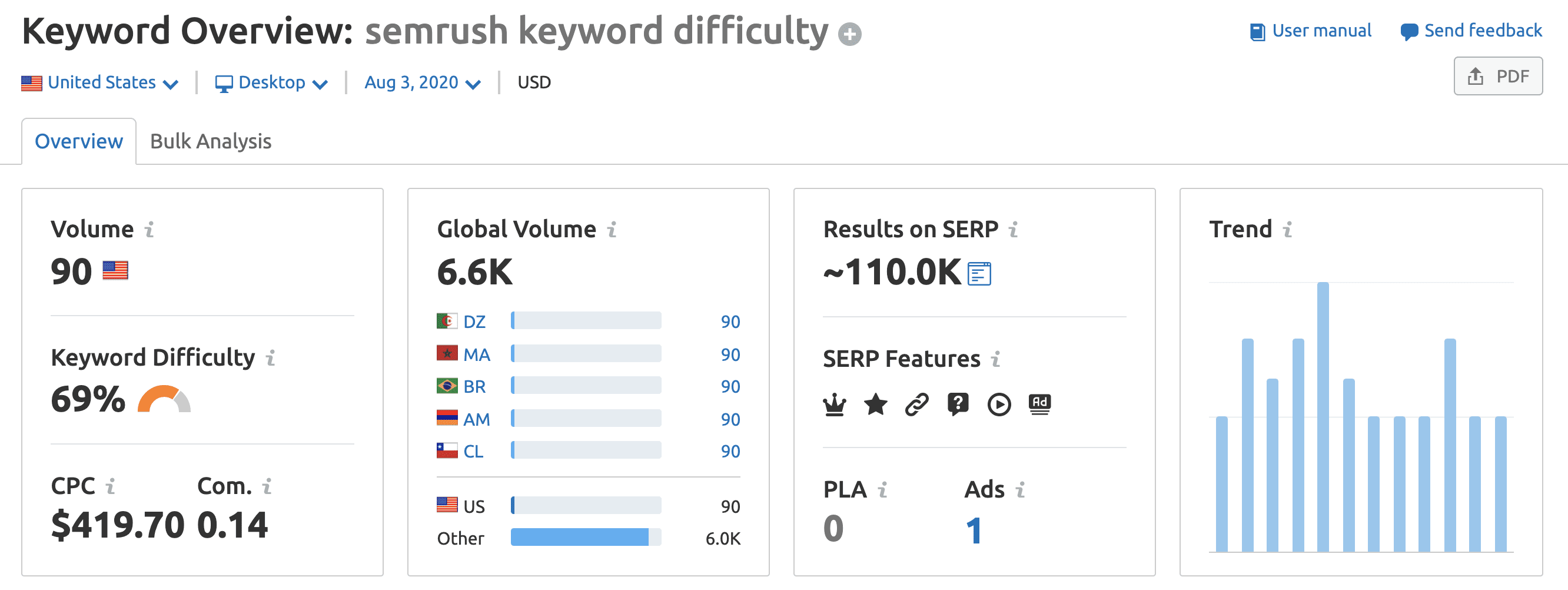Click the crown SERP feature icon

[835, 405]
